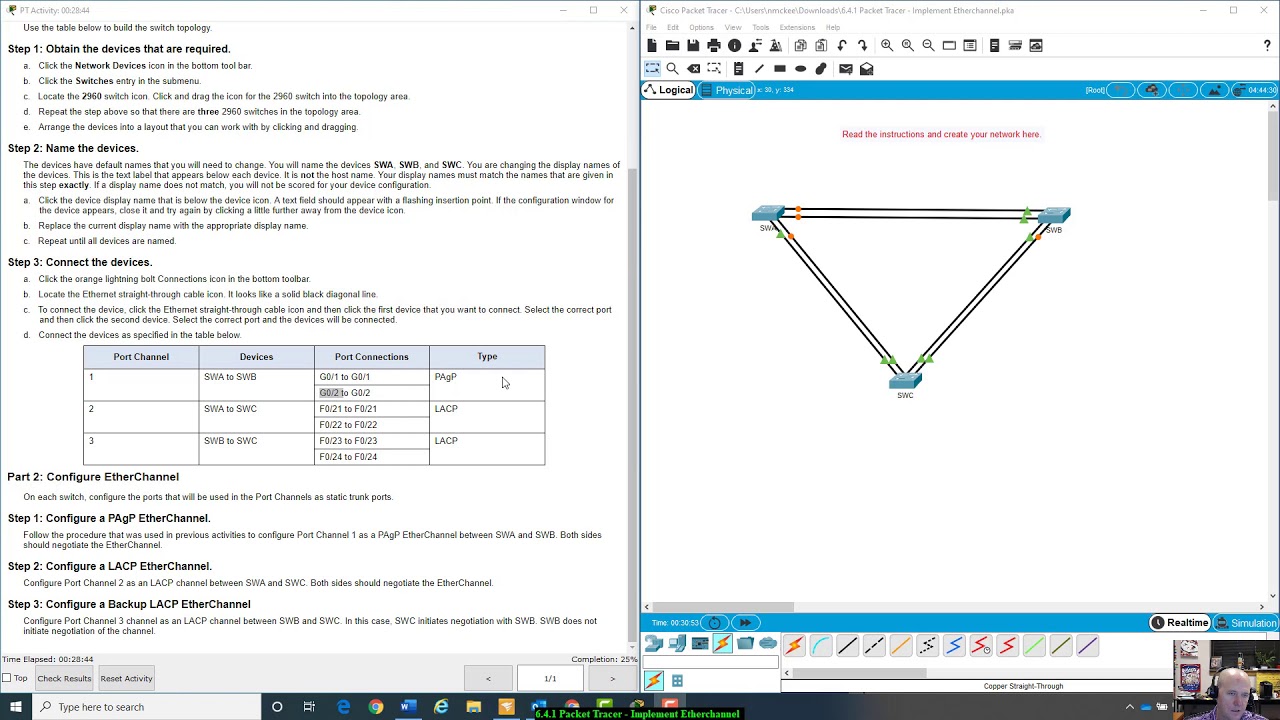
Task: Click the Paste icon in the toolbar
Action: pos(821,46)
